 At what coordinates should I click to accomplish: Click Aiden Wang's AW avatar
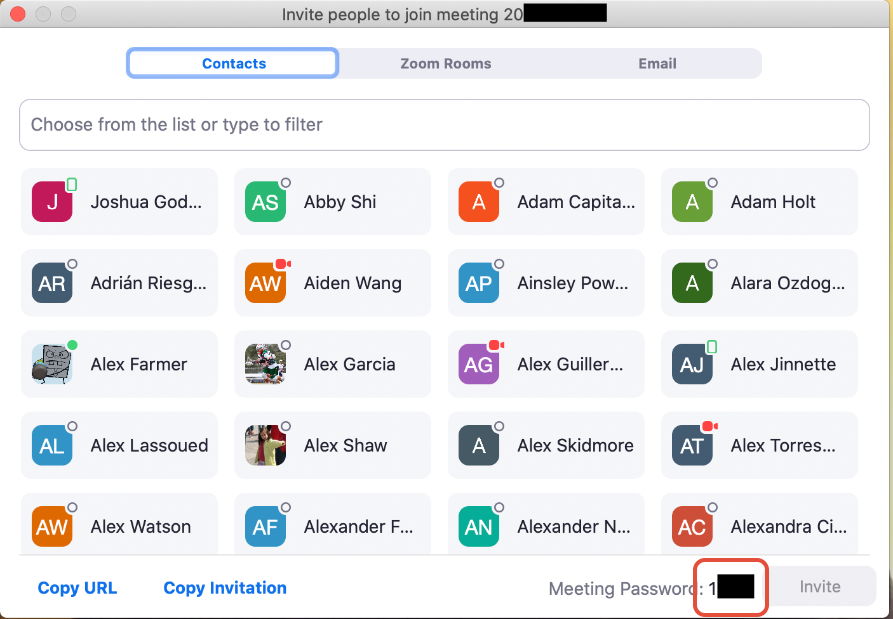pos(265,283)
